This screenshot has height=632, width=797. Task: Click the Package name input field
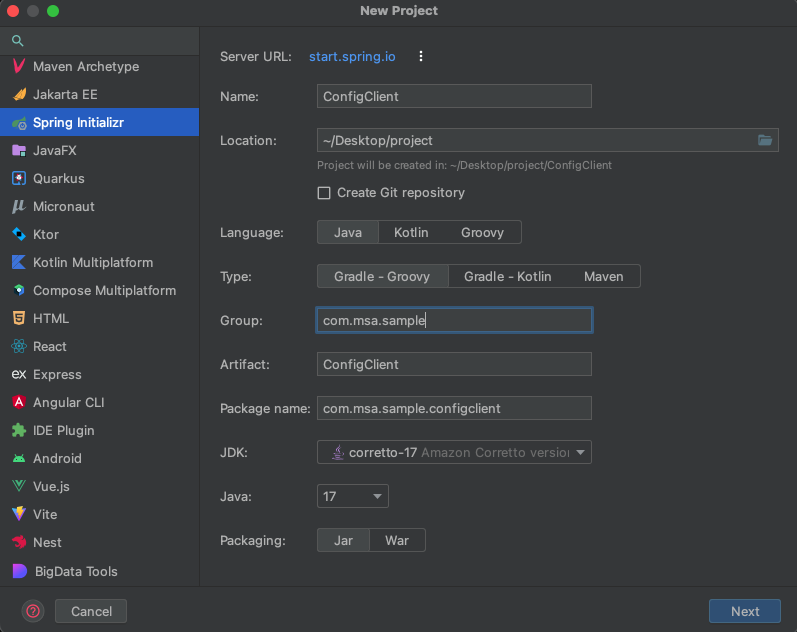click(454, 408)
